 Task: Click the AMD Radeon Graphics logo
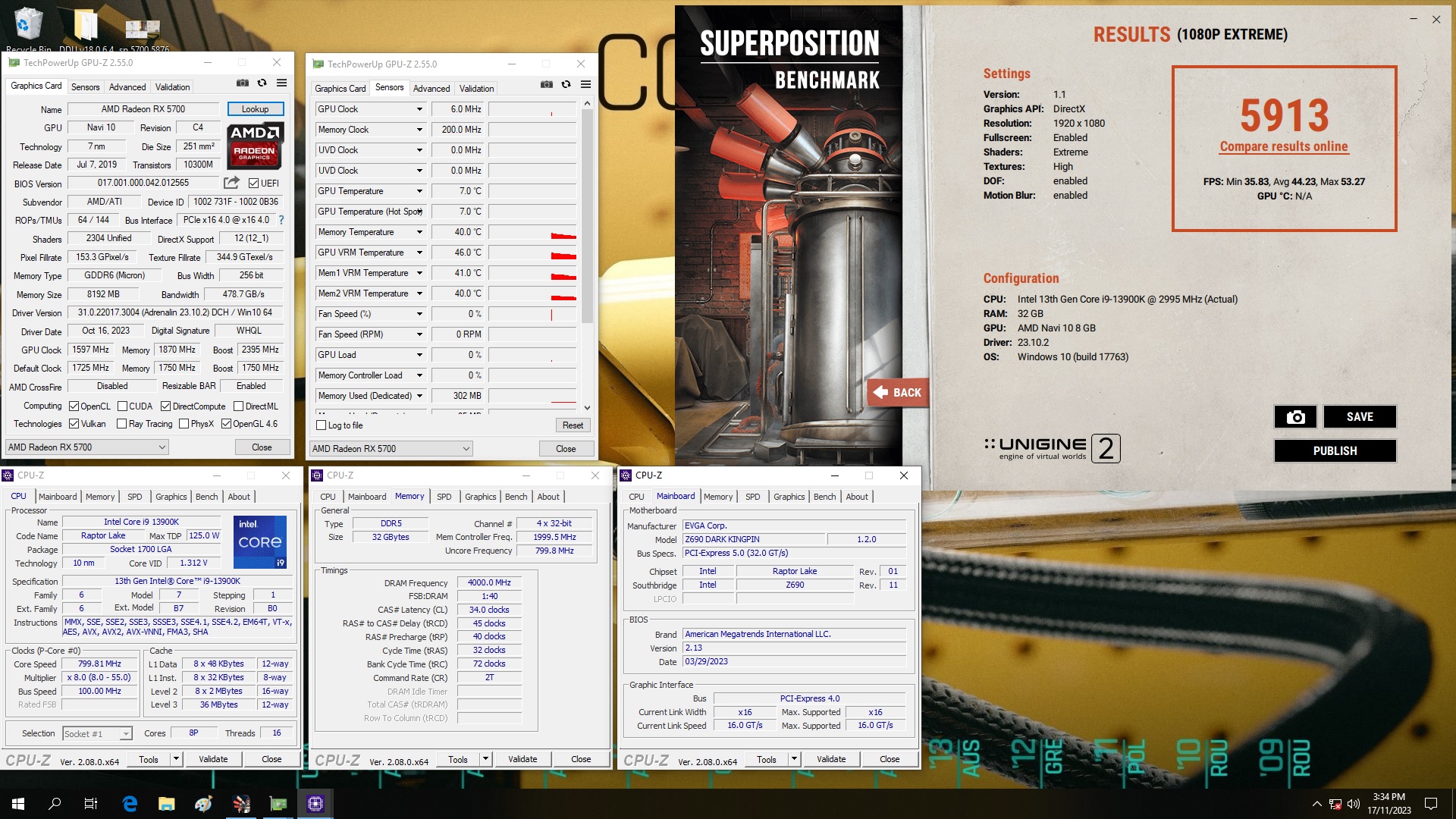256,146
